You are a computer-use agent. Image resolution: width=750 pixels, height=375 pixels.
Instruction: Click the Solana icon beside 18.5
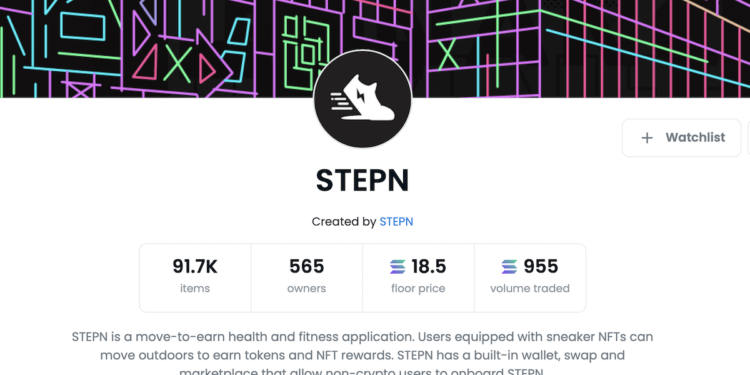pyautogui.click(x=397, y=266)
